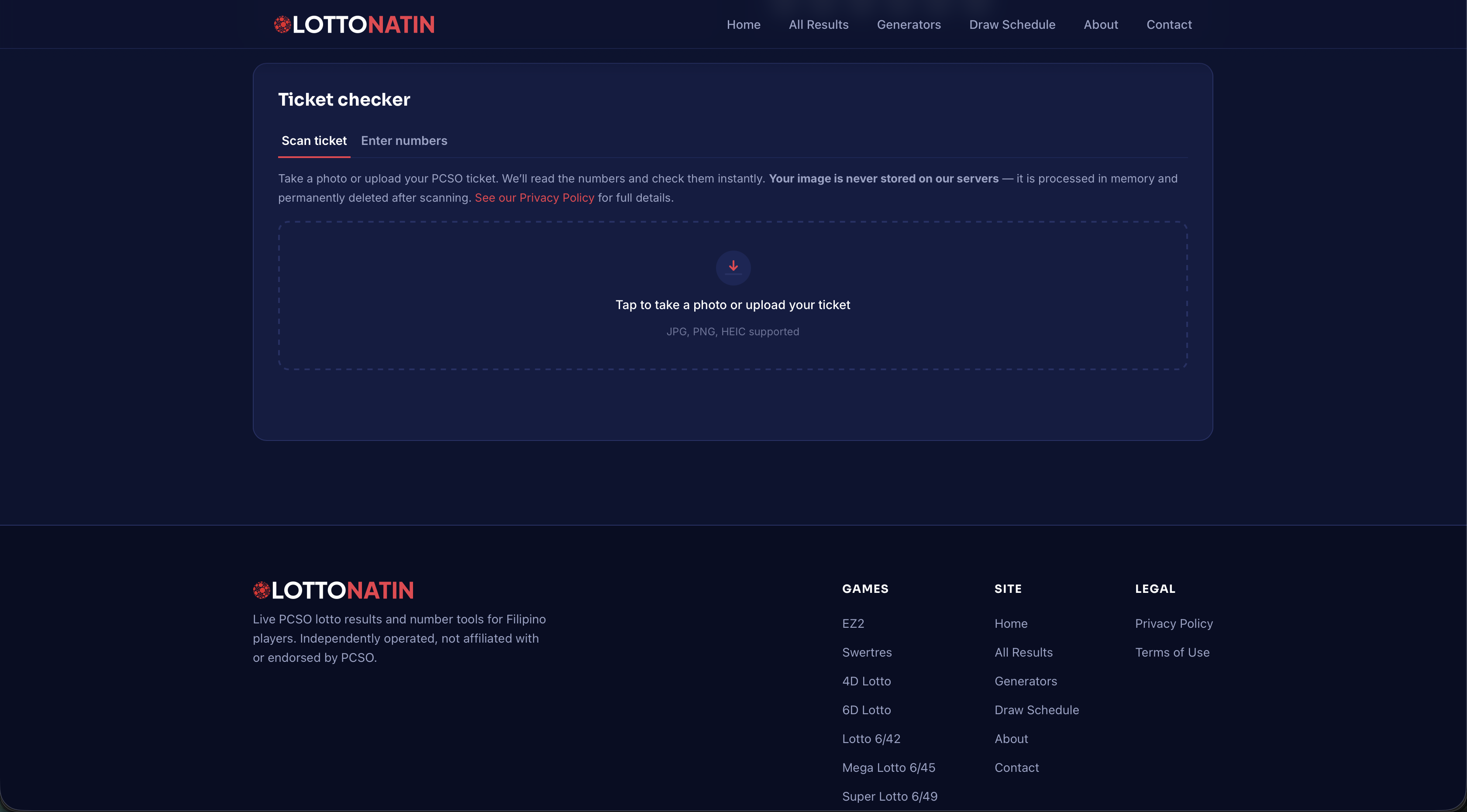Click About in the footer Site list

(1011, 739)
